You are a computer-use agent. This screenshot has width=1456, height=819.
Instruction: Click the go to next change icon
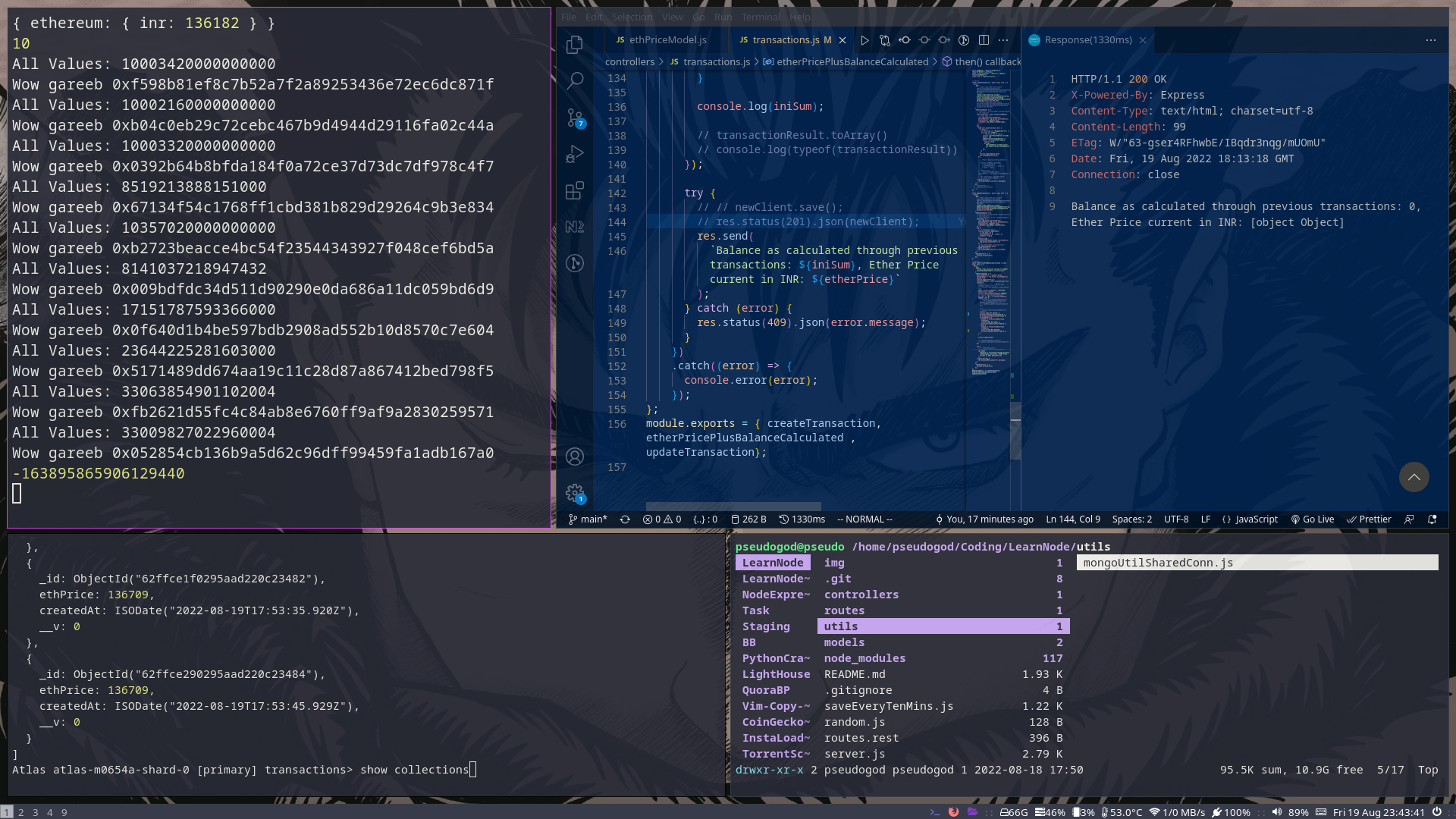click(944, 40)
